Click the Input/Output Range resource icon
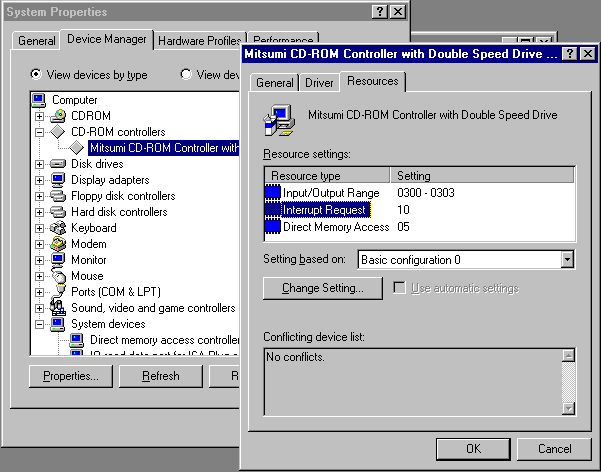The image size is (601, 472). tap(273, 192)
